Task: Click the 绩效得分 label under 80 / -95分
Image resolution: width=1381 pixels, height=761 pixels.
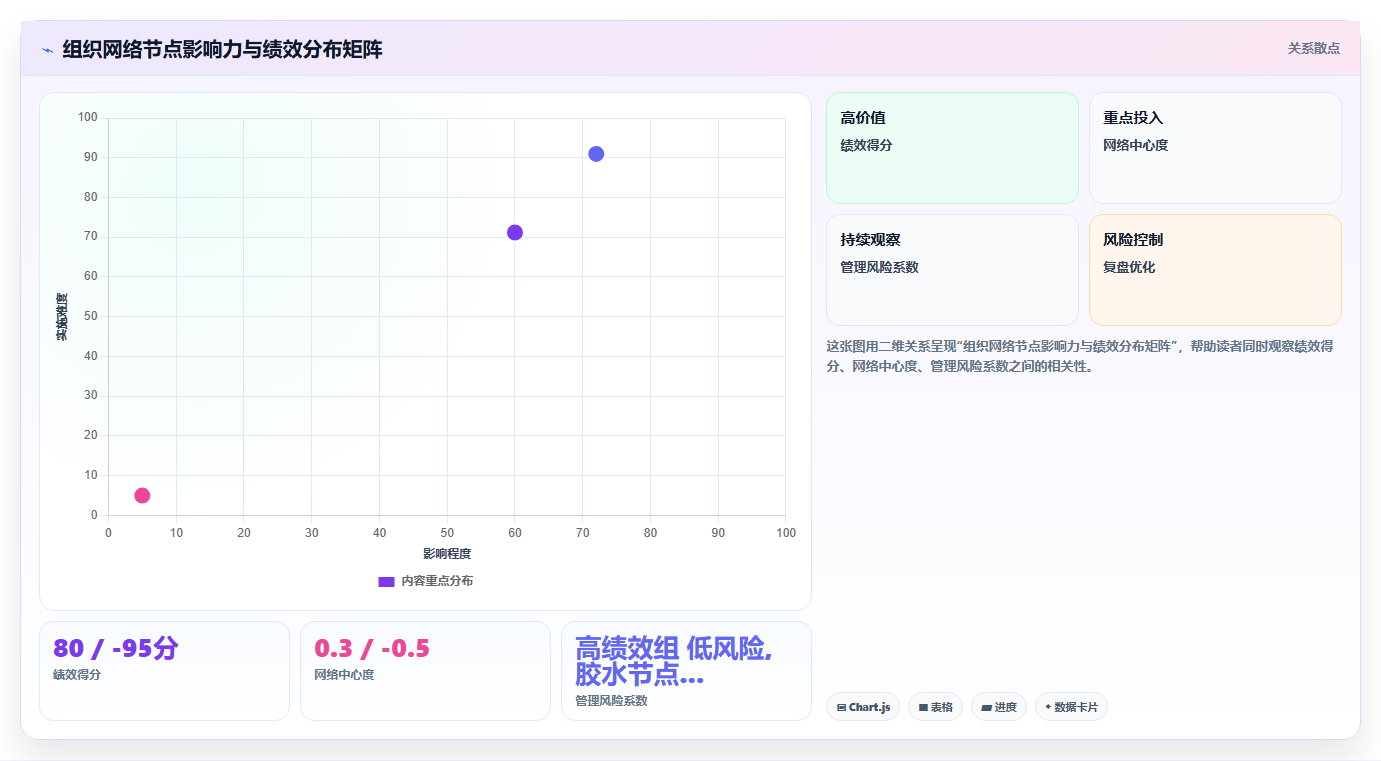Action: (x=77, y=675)
